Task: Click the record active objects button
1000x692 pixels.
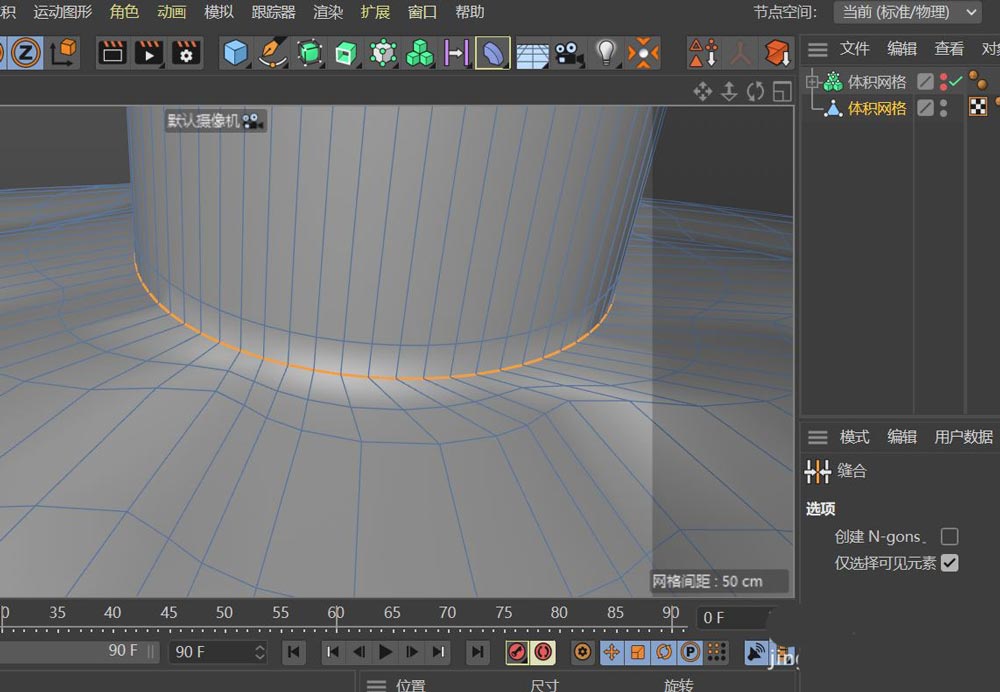Action: point(517,652)
